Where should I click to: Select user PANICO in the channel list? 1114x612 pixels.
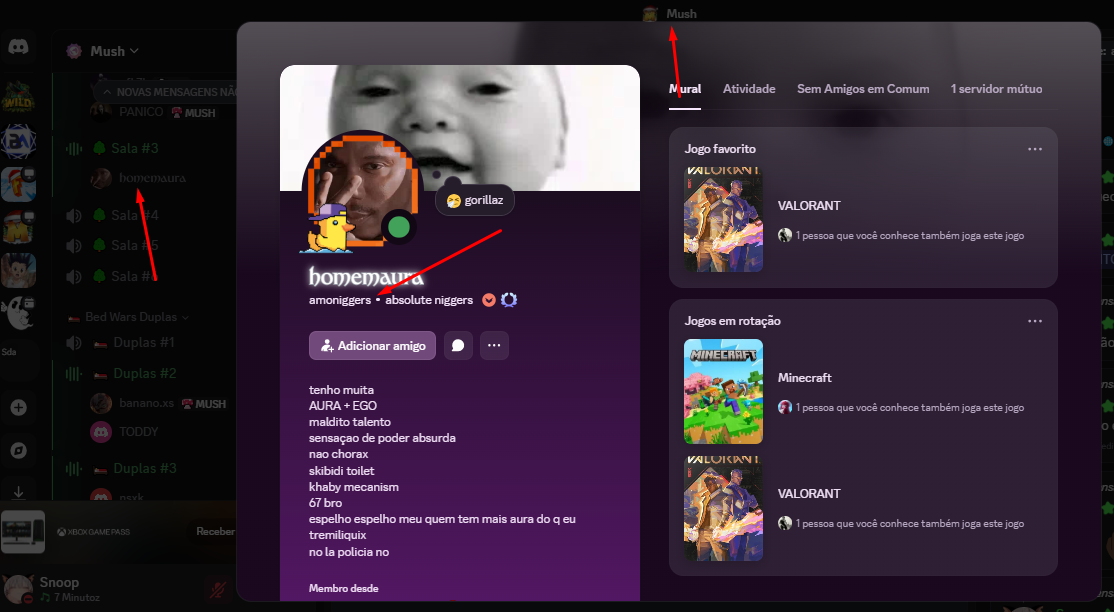click(141, 112)
